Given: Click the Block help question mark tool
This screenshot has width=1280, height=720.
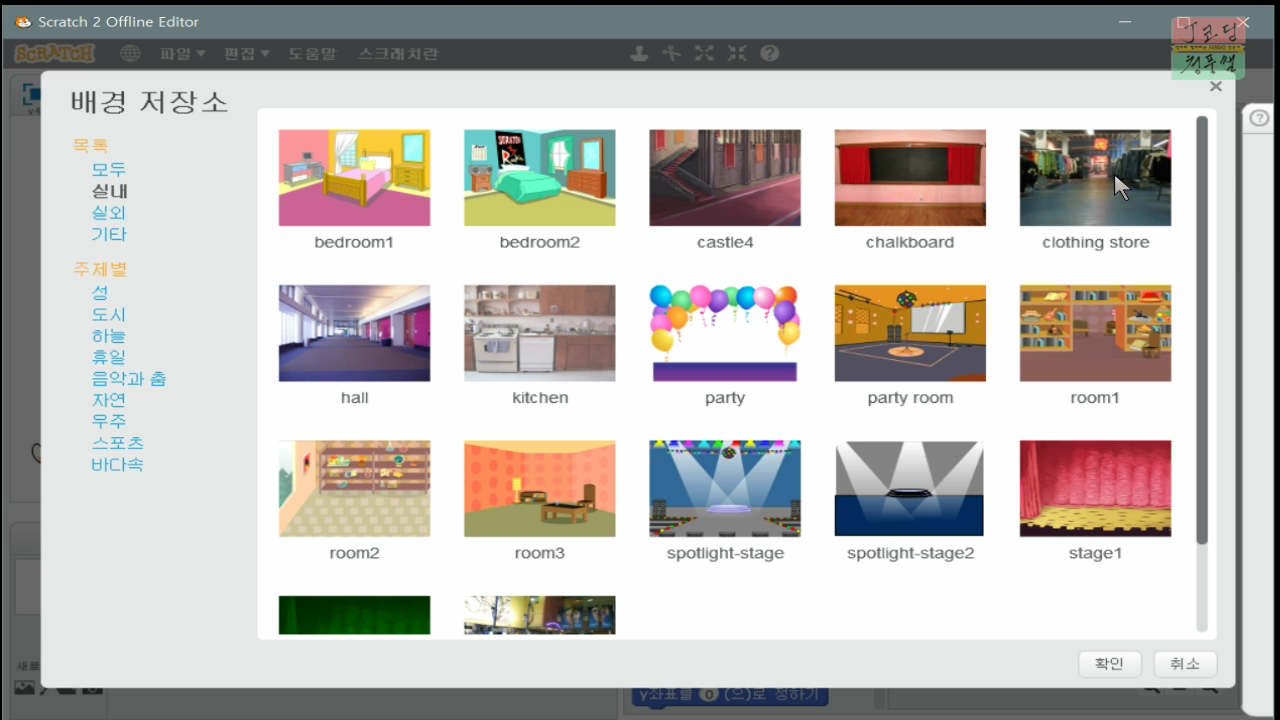Looking at the screenshot, I should click(769, 53).
